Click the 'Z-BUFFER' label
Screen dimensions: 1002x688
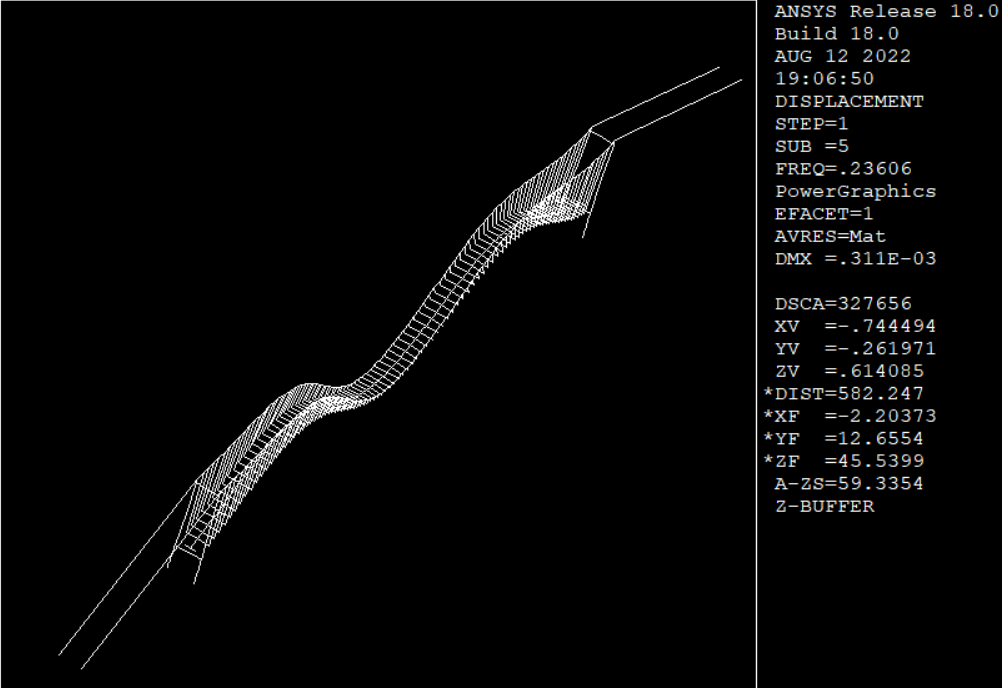click(824, 507)
